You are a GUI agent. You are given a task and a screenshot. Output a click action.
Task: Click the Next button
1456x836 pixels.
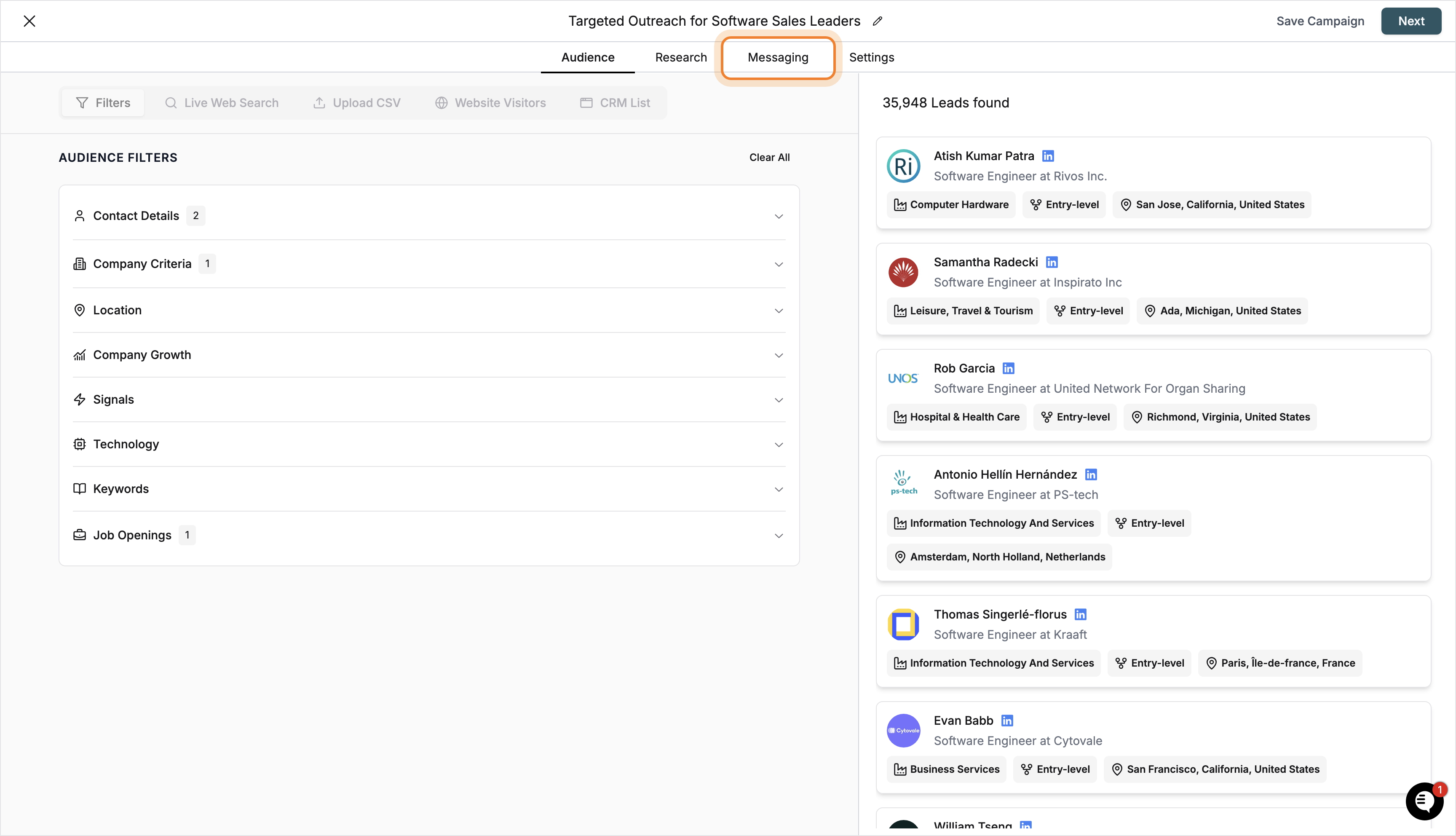pyautogui.click(x=1411, y=21)
